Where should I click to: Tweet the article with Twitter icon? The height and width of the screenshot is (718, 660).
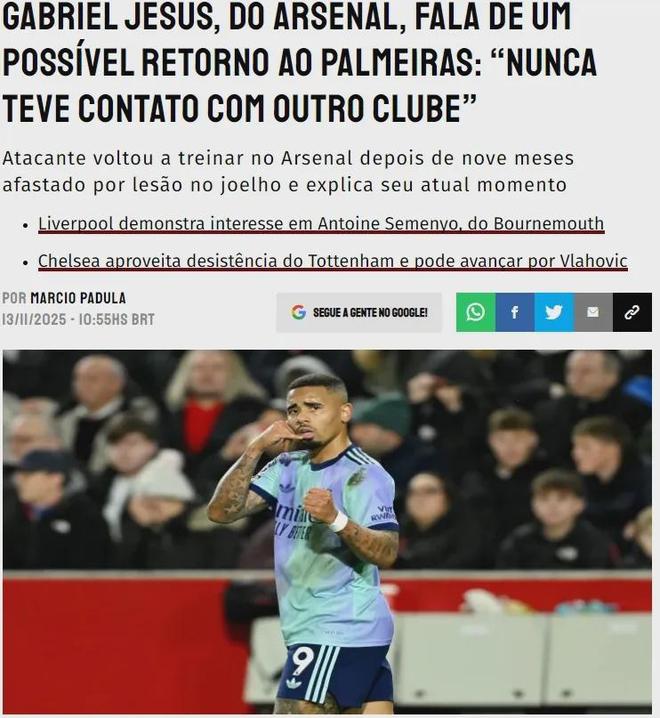554,312
